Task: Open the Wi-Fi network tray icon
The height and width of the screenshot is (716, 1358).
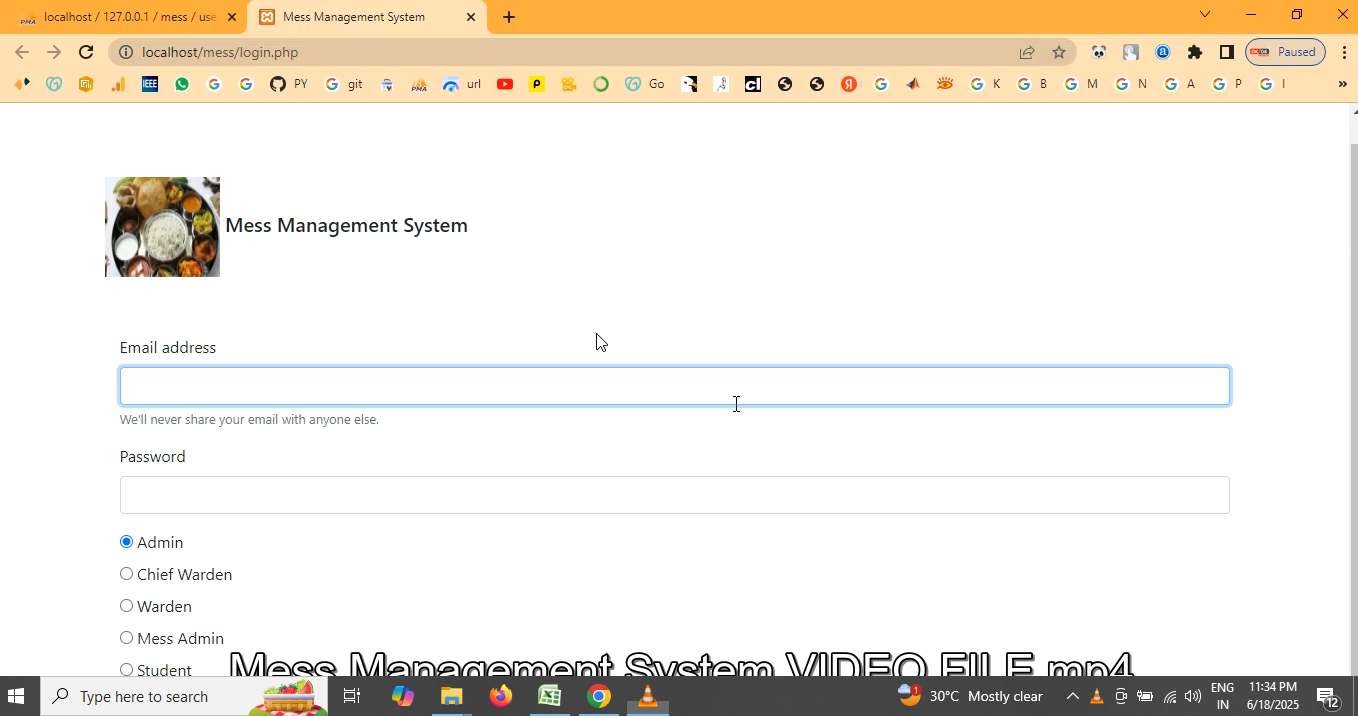Action: tap(1169, 696)
